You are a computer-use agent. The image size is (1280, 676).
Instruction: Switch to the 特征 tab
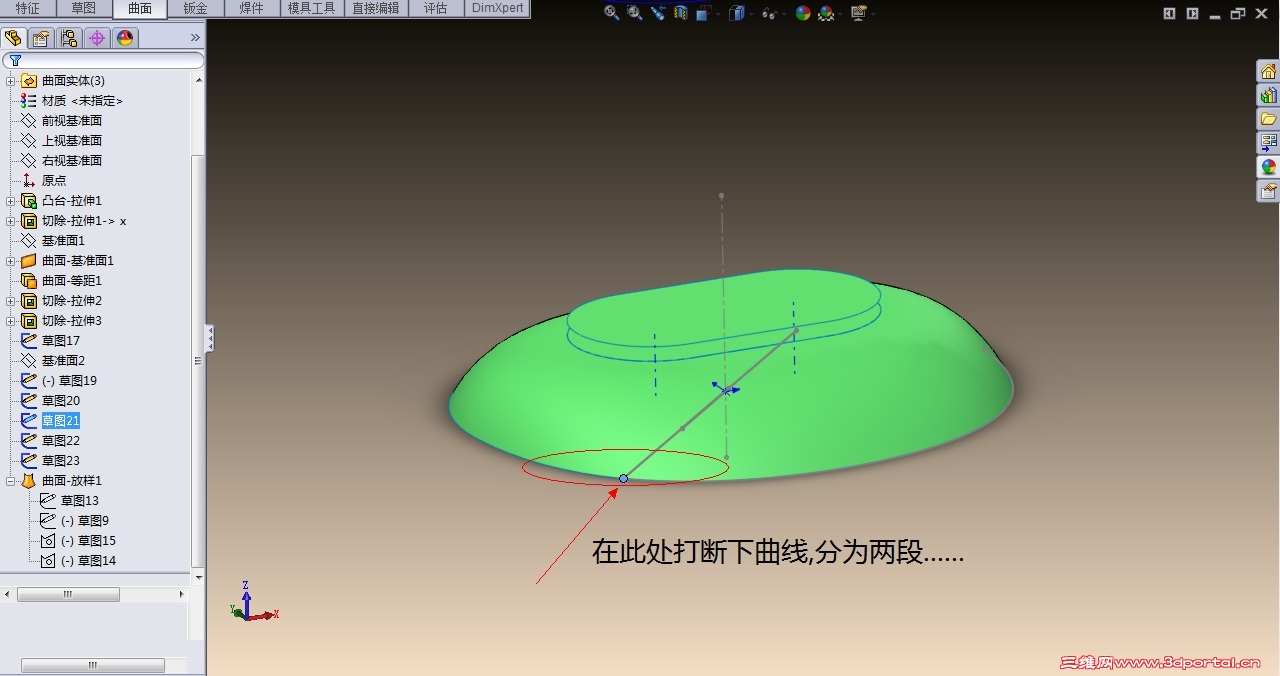point(28,9)
